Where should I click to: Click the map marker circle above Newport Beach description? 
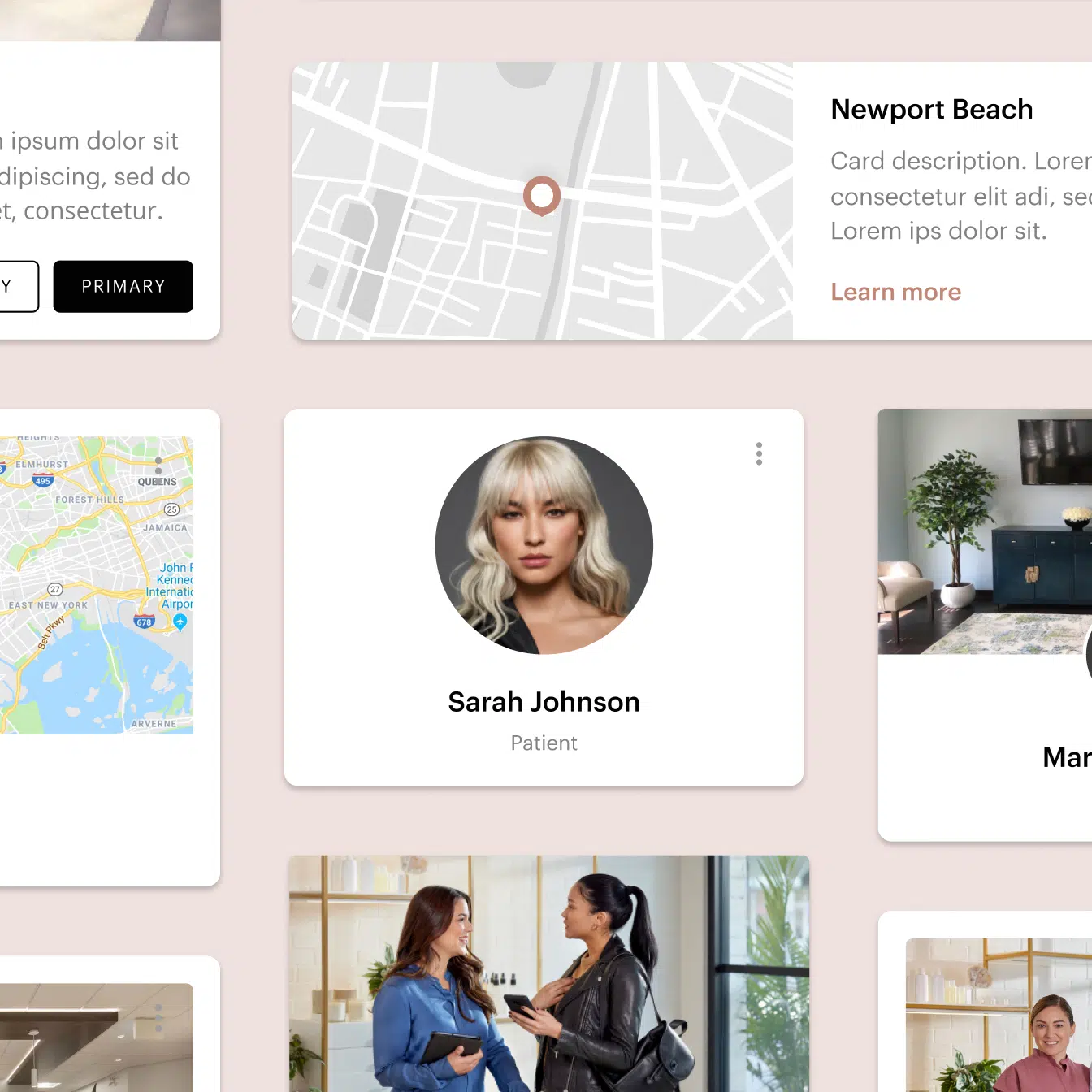click(543, 197)
